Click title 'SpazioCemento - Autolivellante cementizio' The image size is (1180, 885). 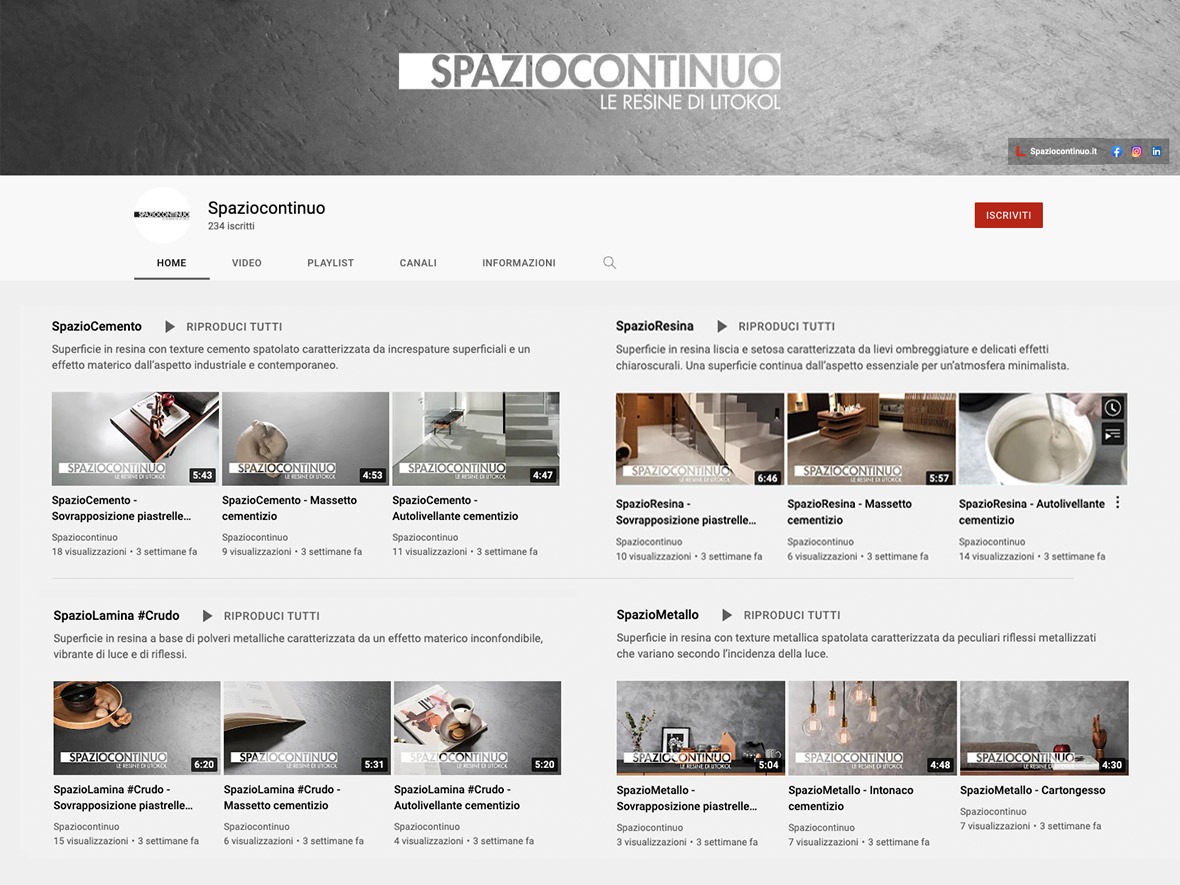coord(455,508)
